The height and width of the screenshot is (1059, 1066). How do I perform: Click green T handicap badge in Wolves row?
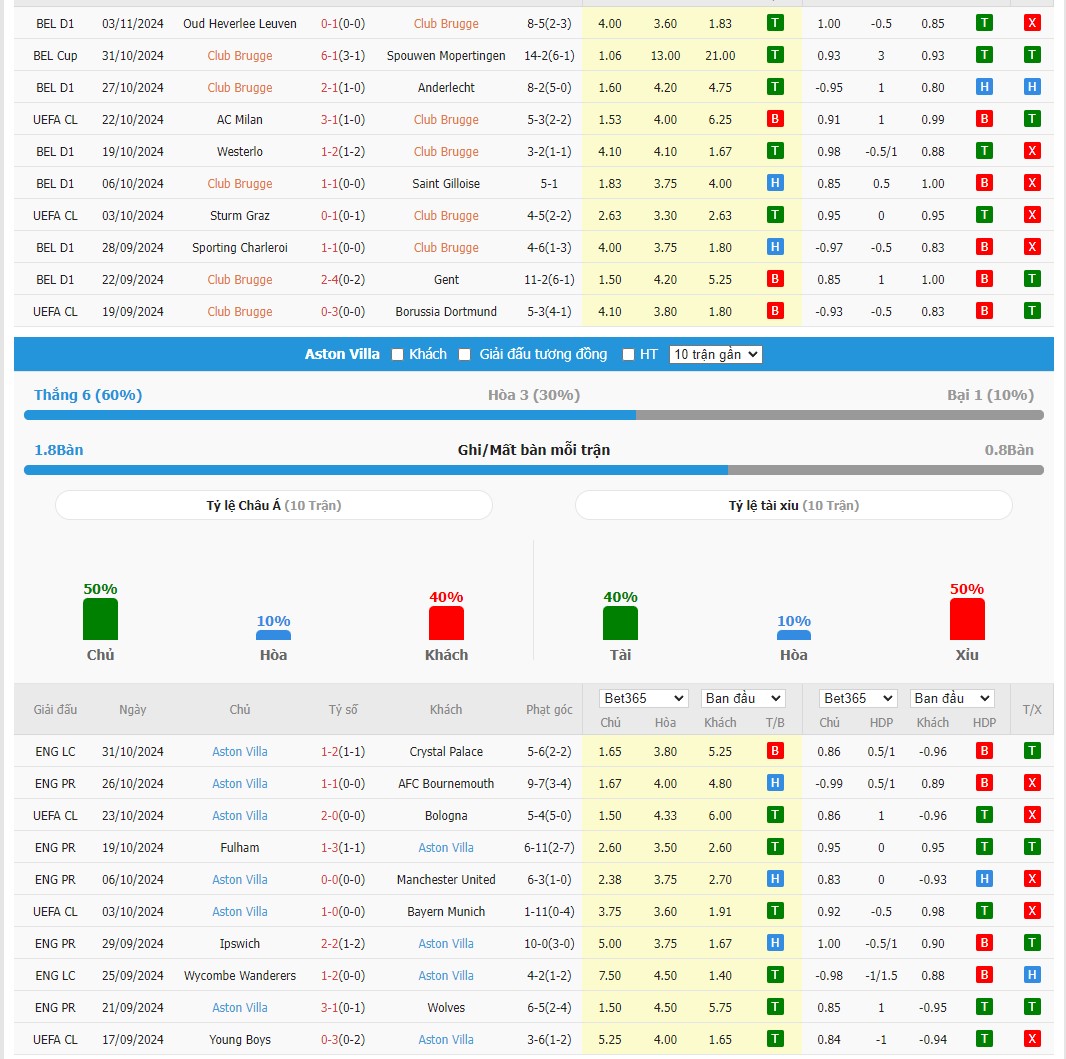tap(984, 1007)
